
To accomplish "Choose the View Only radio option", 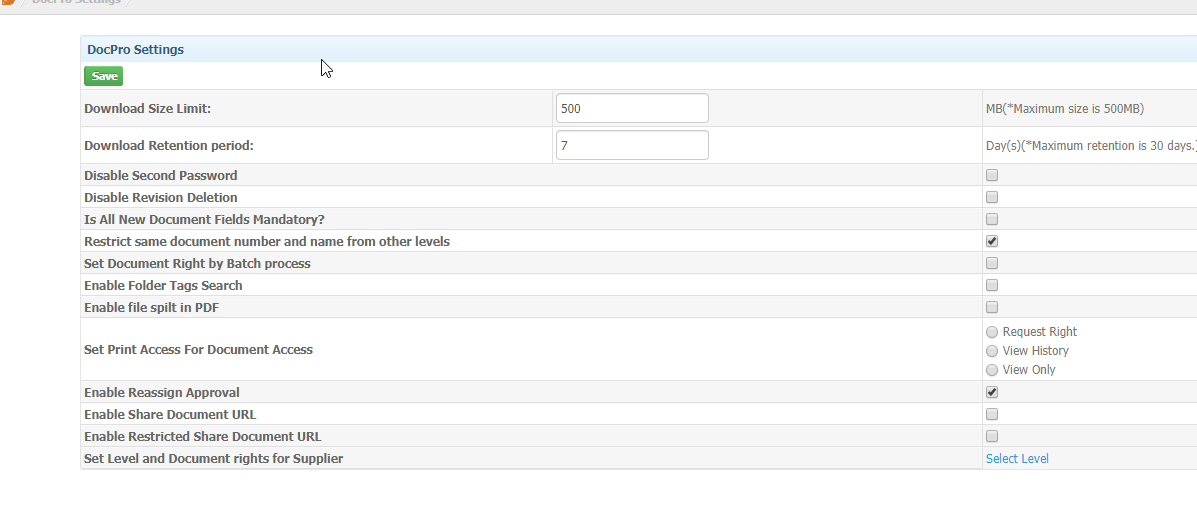I will click(992, 370).
